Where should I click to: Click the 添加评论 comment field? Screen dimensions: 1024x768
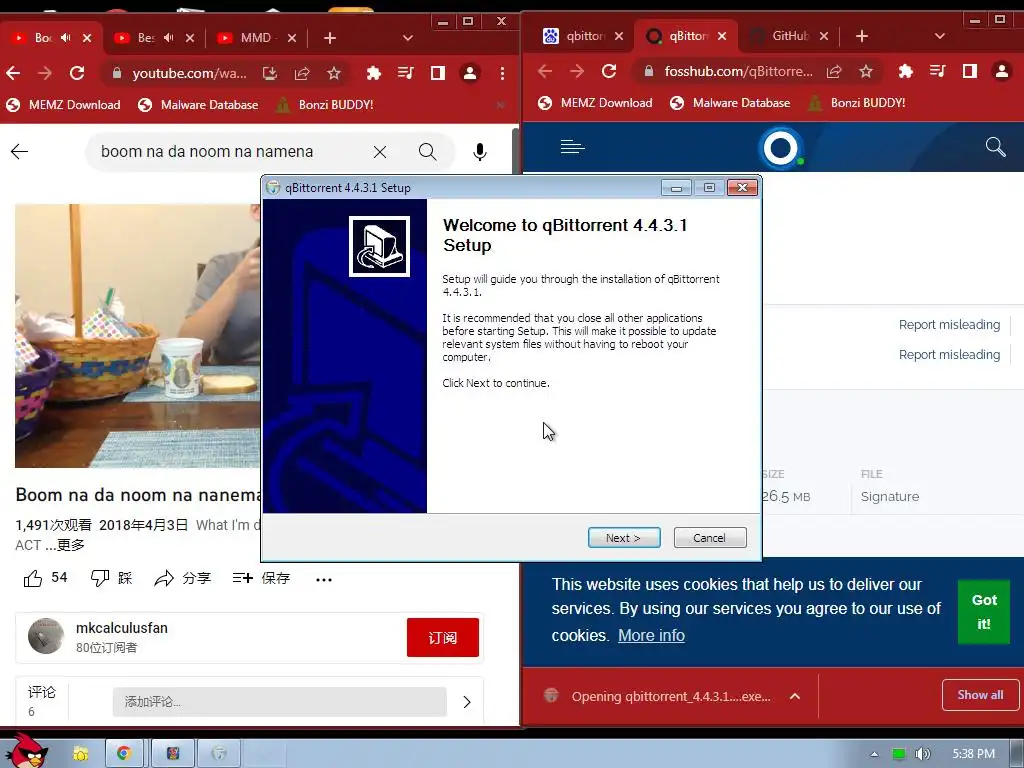pyautogui.click(x=280, y=701)
